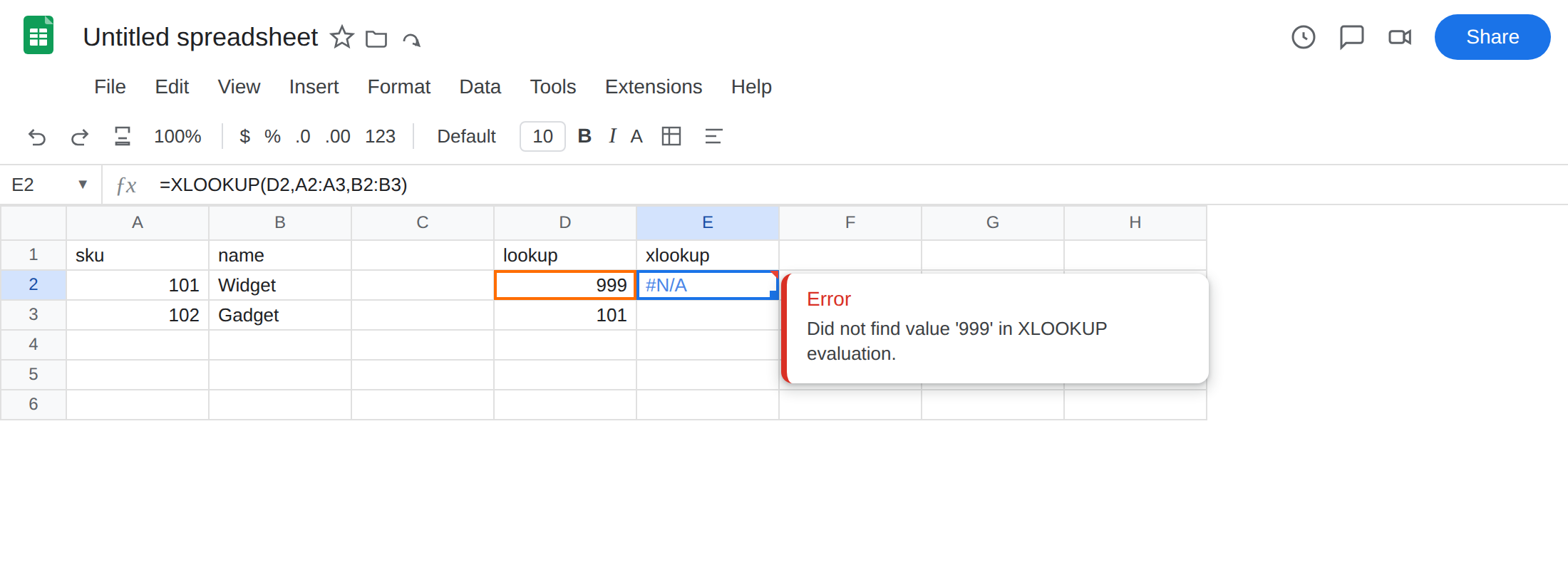Toggle bold formatting
Screen dimensions: 1568x570
click(x=584, y=136)
